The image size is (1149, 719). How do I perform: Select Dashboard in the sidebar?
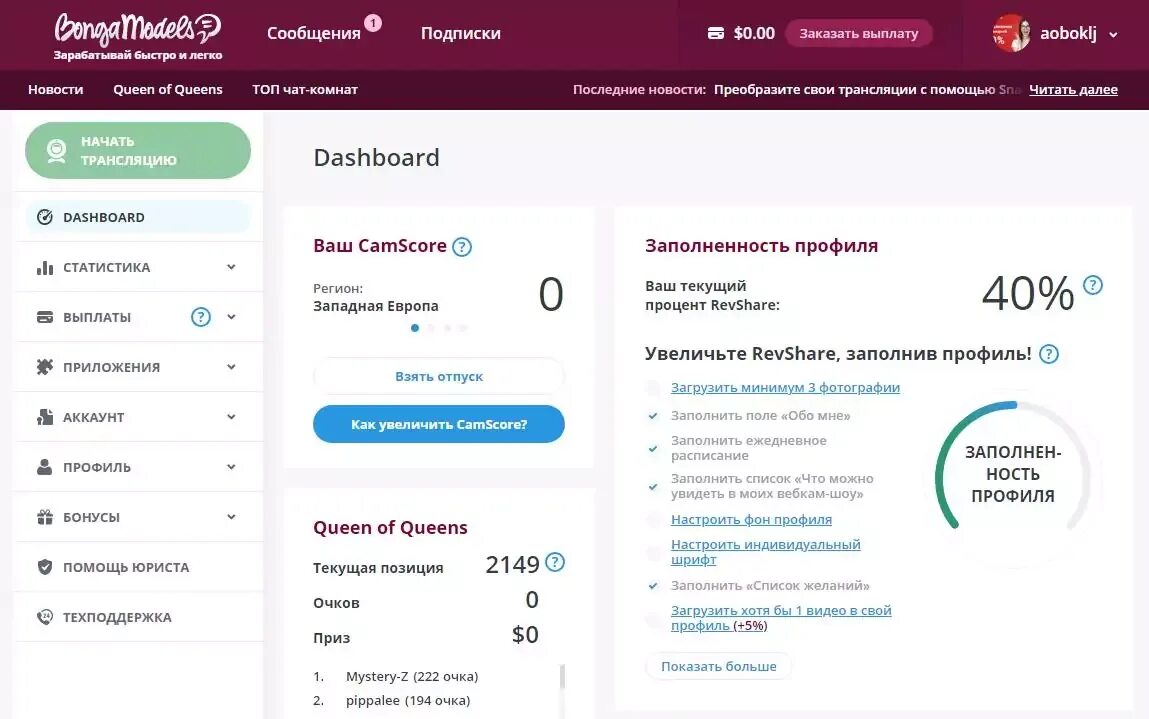click(138, 217)
